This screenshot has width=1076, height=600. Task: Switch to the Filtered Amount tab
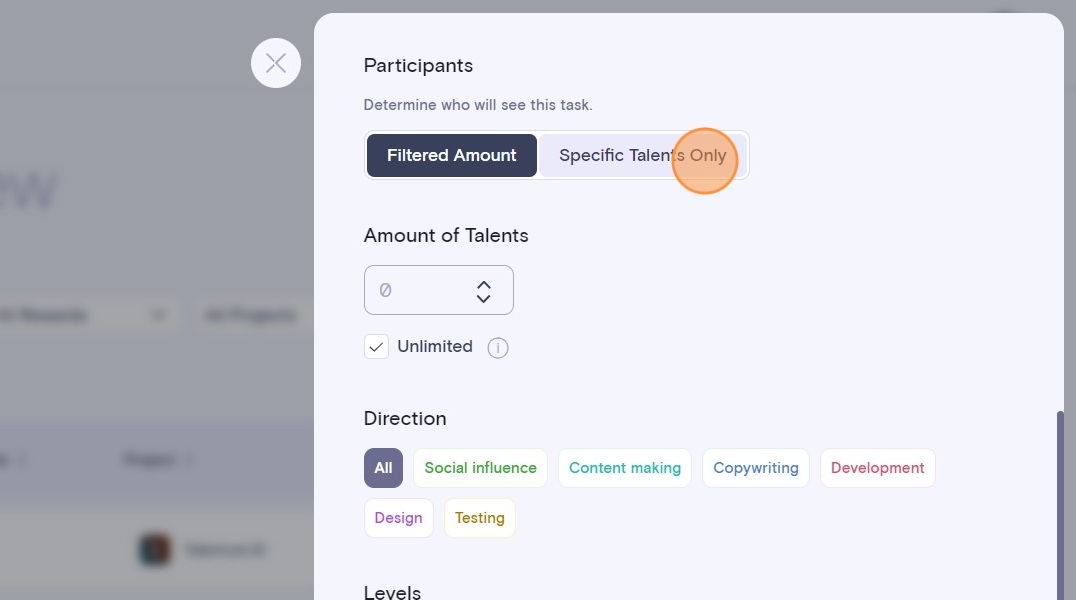(x=452, y=156)
